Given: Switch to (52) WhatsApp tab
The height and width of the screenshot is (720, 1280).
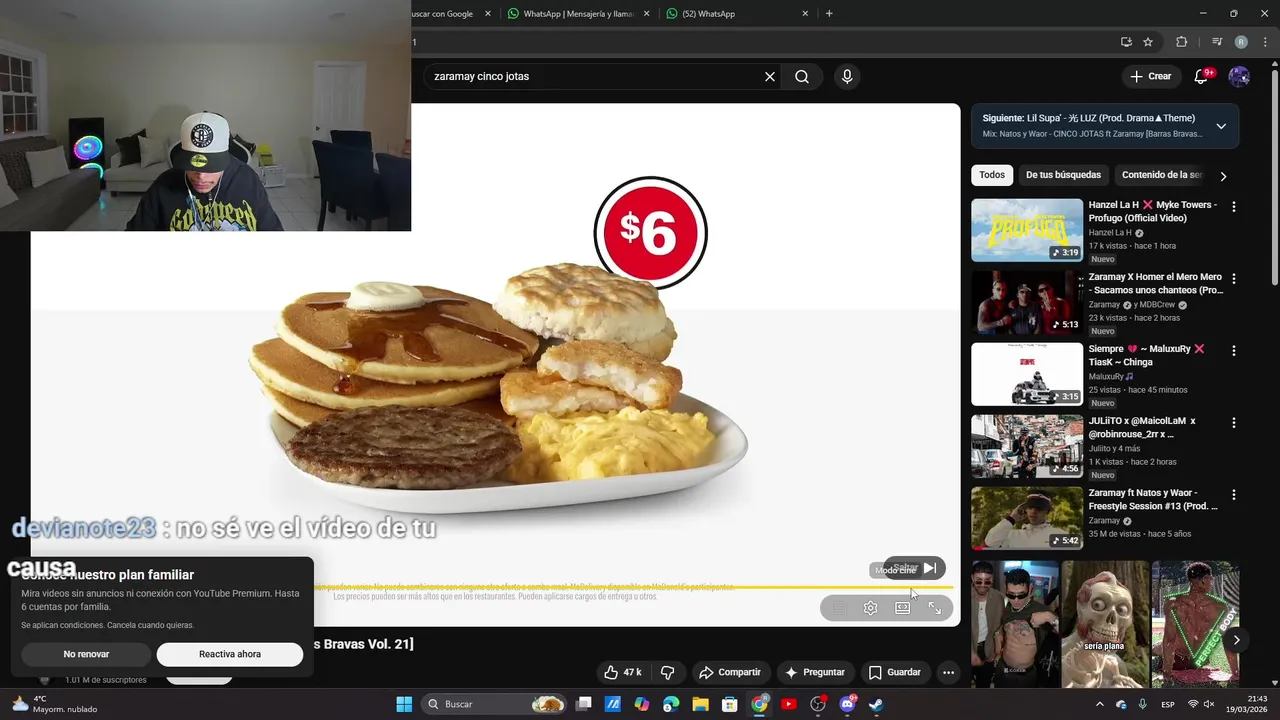Looking at the screenshot, I should (738, 14).
